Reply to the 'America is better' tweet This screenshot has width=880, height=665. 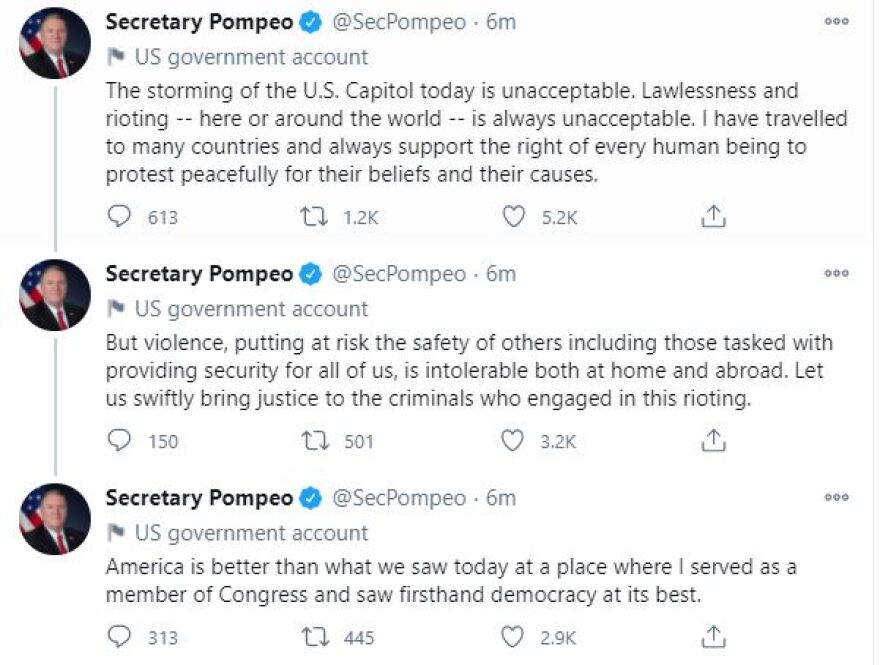[119, 636]
